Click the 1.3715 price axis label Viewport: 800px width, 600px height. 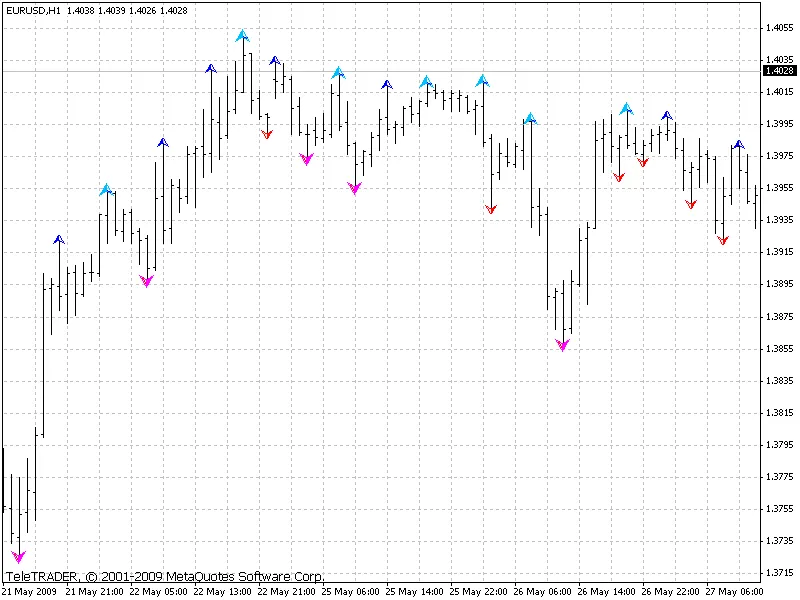click(x=778, y=573)
